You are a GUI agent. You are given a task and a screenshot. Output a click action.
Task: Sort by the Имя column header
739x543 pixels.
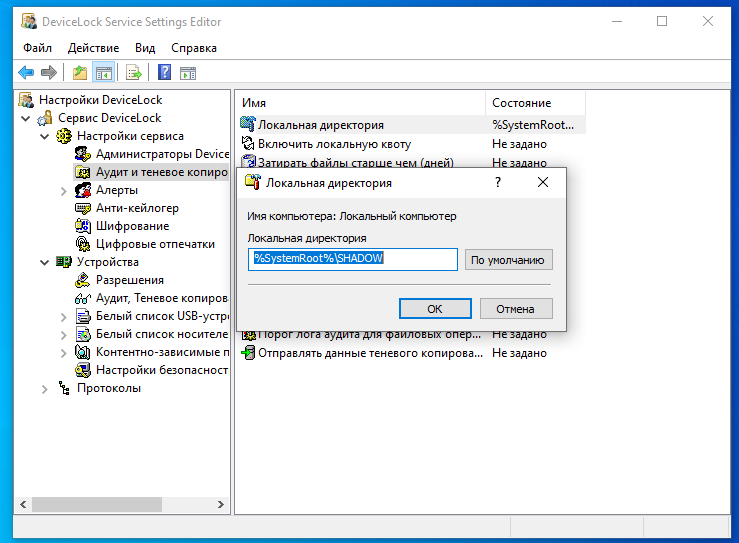tap(360, 103)
